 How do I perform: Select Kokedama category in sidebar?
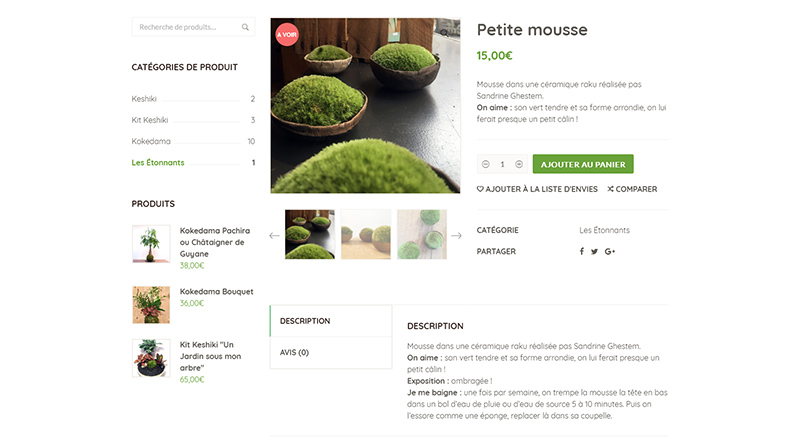[151, 141]
